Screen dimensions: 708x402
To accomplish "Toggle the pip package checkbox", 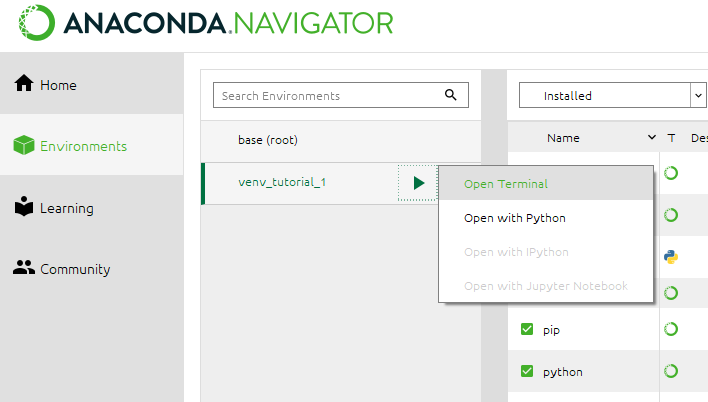I will coord(527,329).
